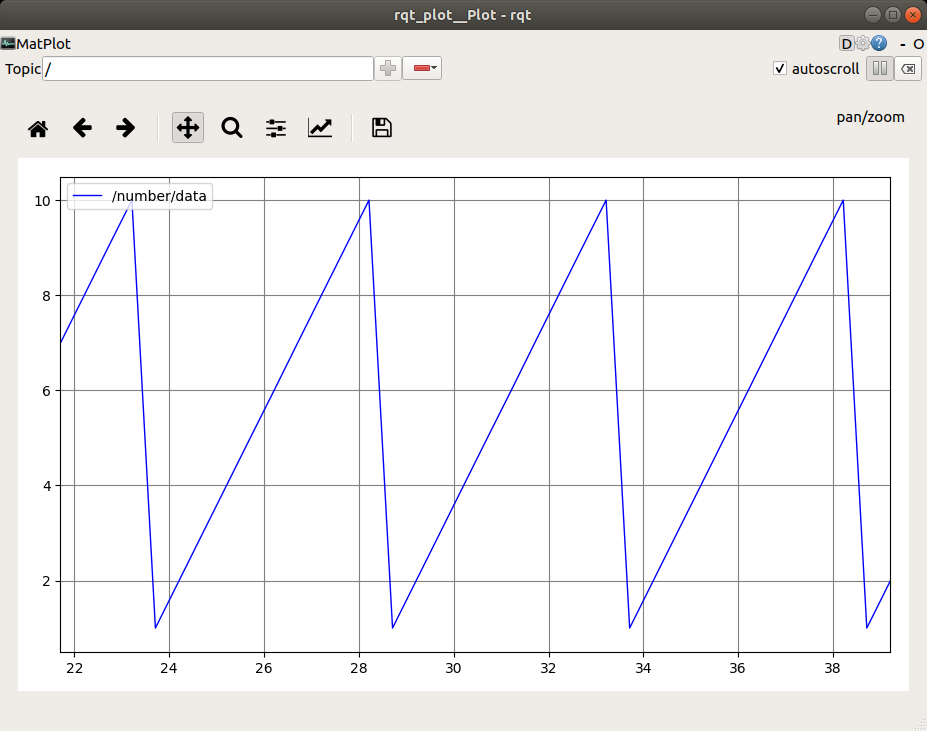The width and height of the screenshot is (927, 731).
Task: Add topic with the green plus button
Action: [x=387, y=68]
